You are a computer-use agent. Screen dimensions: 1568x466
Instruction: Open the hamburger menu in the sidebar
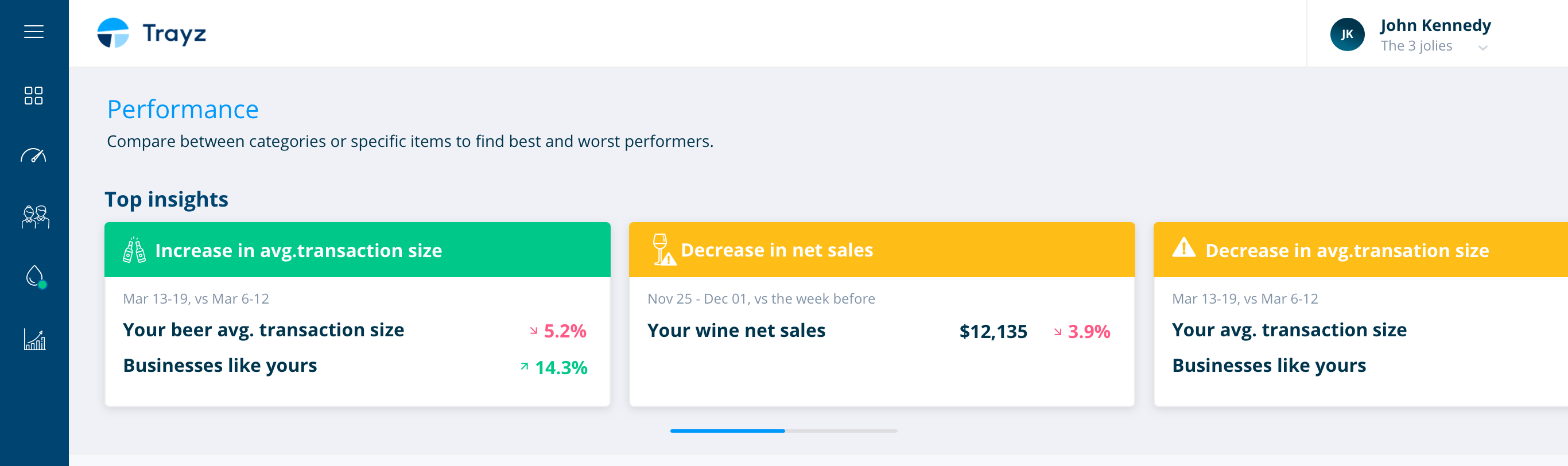click(x=34, y=32)
